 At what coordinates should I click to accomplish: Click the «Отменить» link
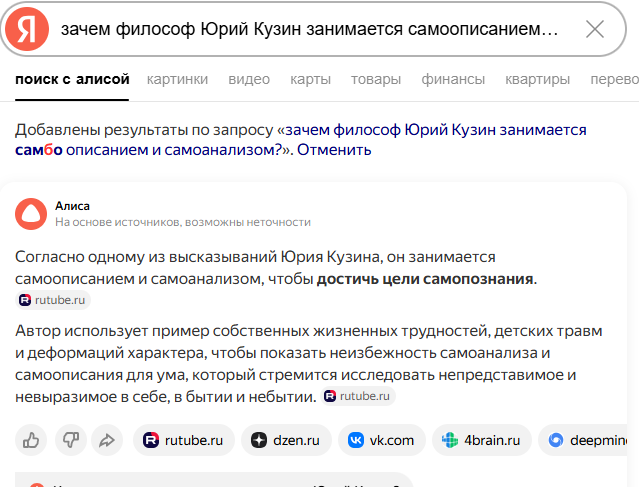[x=334, y=150]
